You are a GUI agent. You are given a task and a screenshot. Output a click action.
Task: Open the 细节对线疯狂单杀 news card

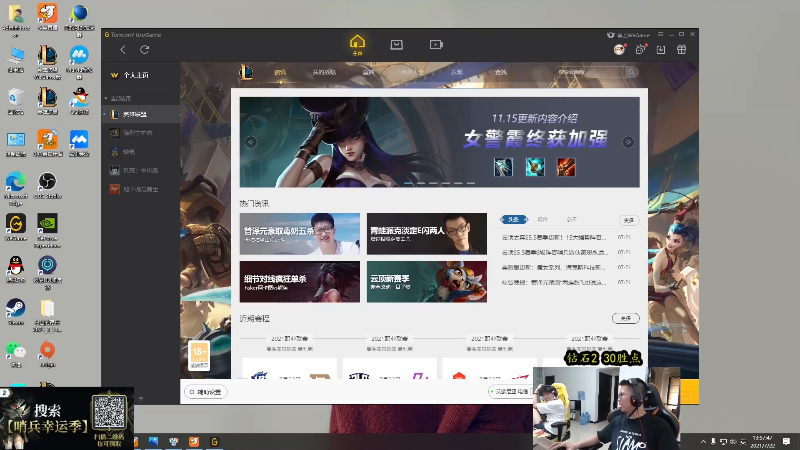point(299,282)
